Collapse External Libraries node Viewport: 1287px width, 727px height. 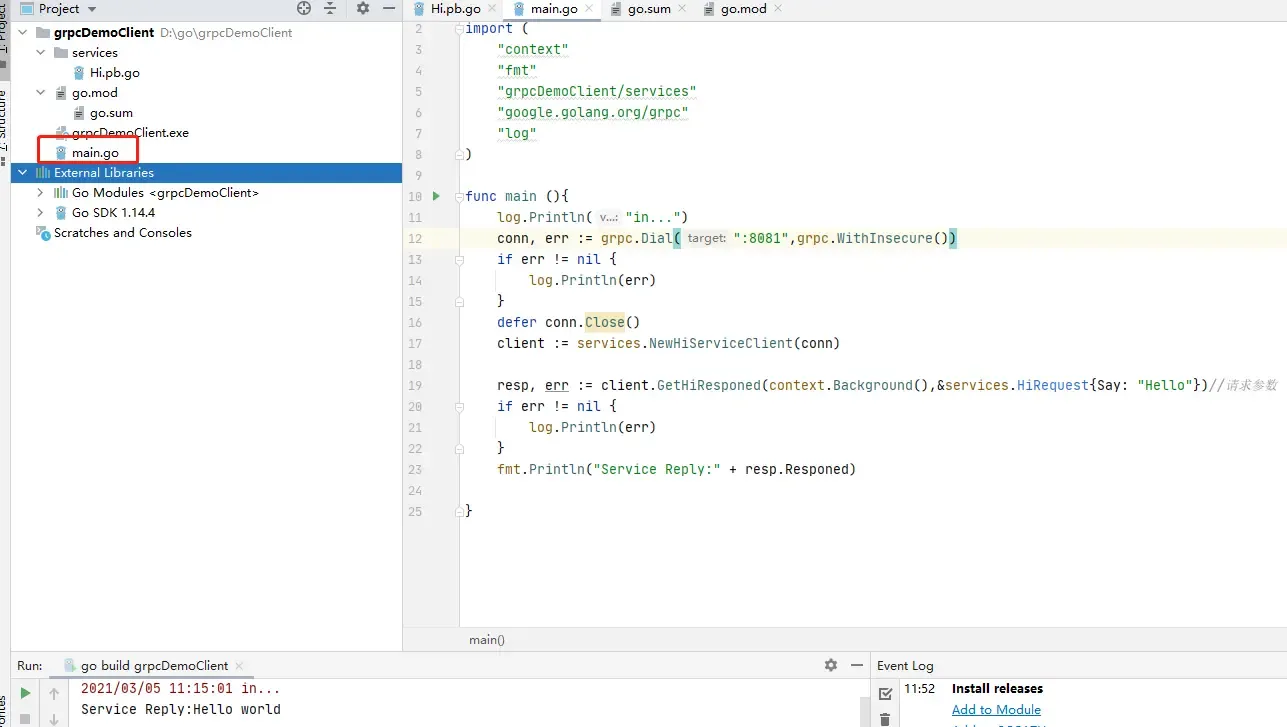pos(23,172)
